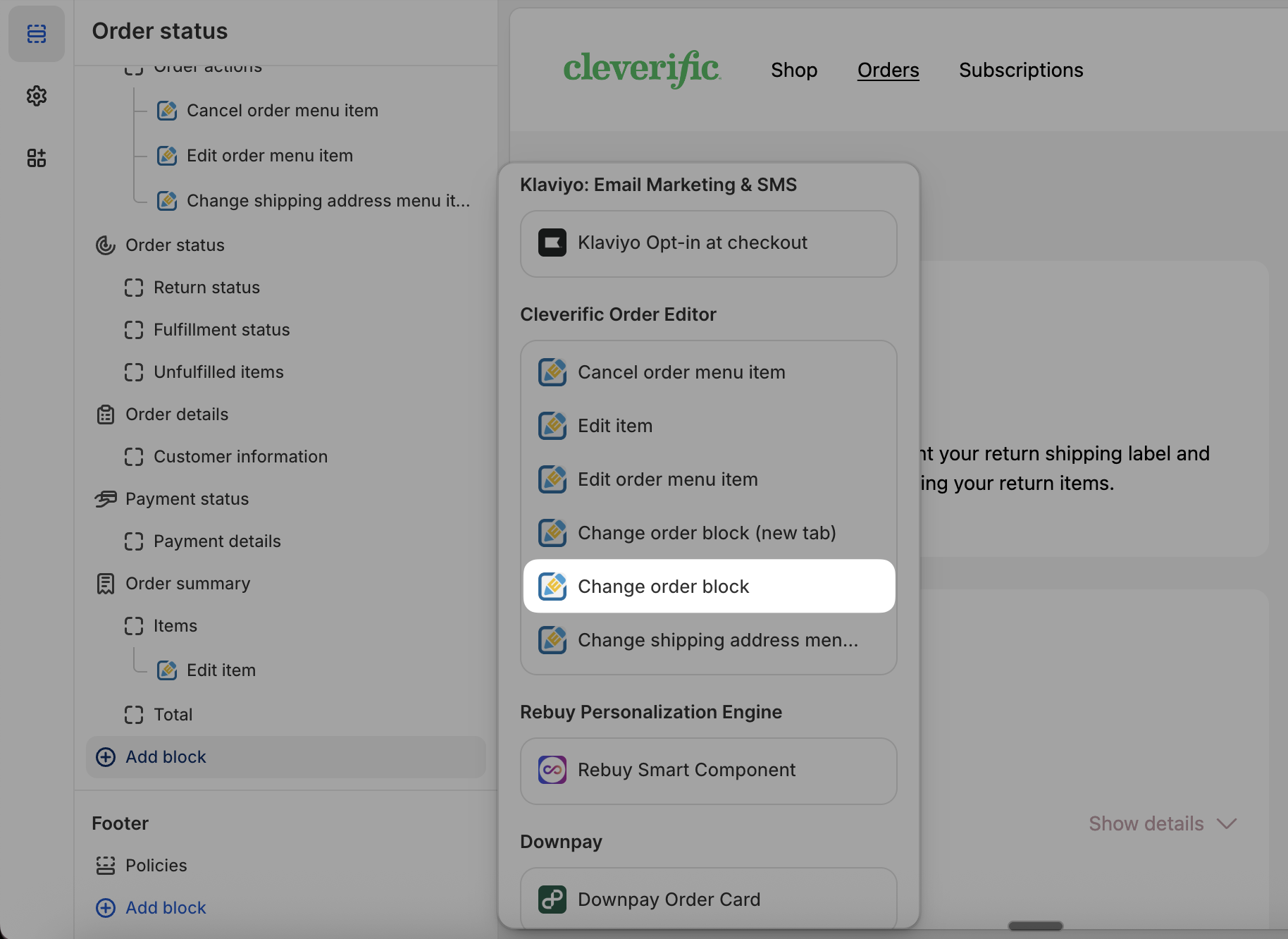Choose Edit order menu item in popup
1288x939 pixels.
click(709, 479)
